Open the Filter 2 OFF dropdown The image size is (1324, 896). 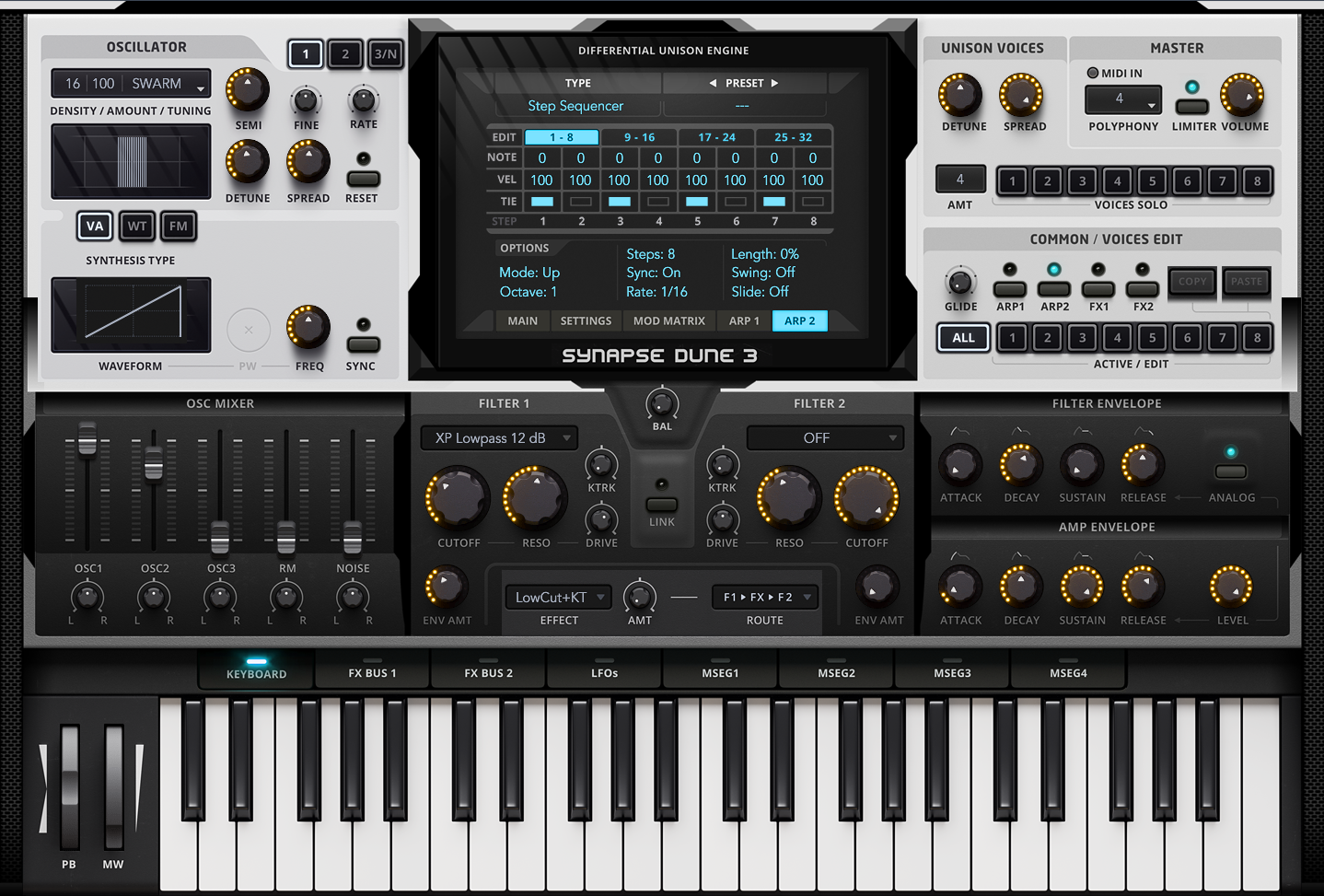(825, 438)
